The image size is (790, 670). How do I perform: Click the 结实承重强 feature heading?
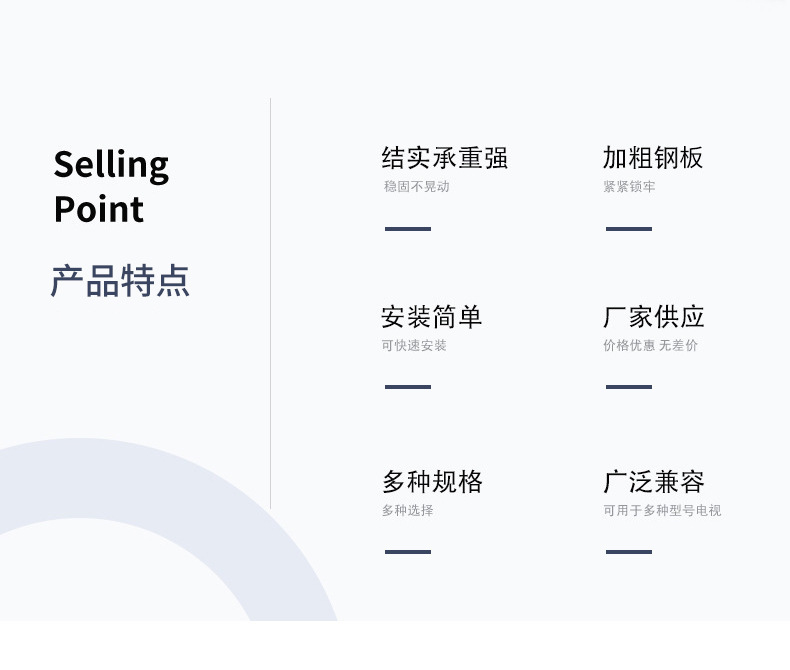[x=444, y=158]
